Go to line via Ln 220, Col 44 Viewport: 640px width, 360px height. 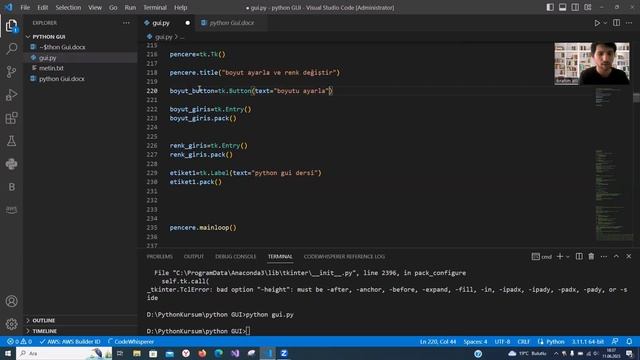tap(438, 342)
